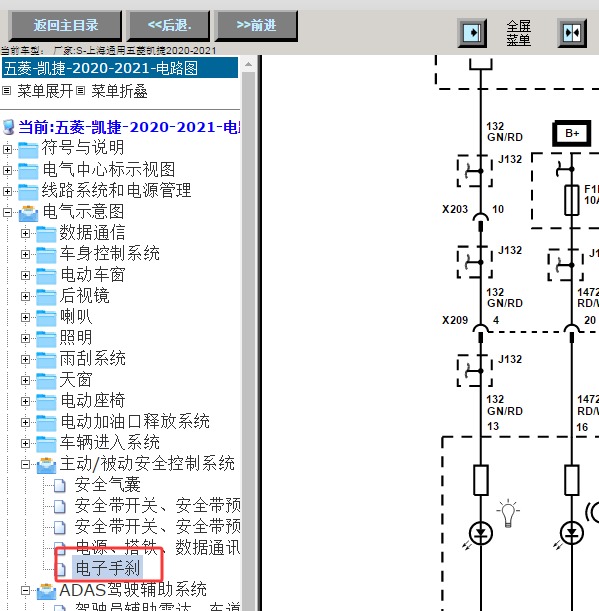Click the open-folder icon of 电气示意图

click(28, 213)
